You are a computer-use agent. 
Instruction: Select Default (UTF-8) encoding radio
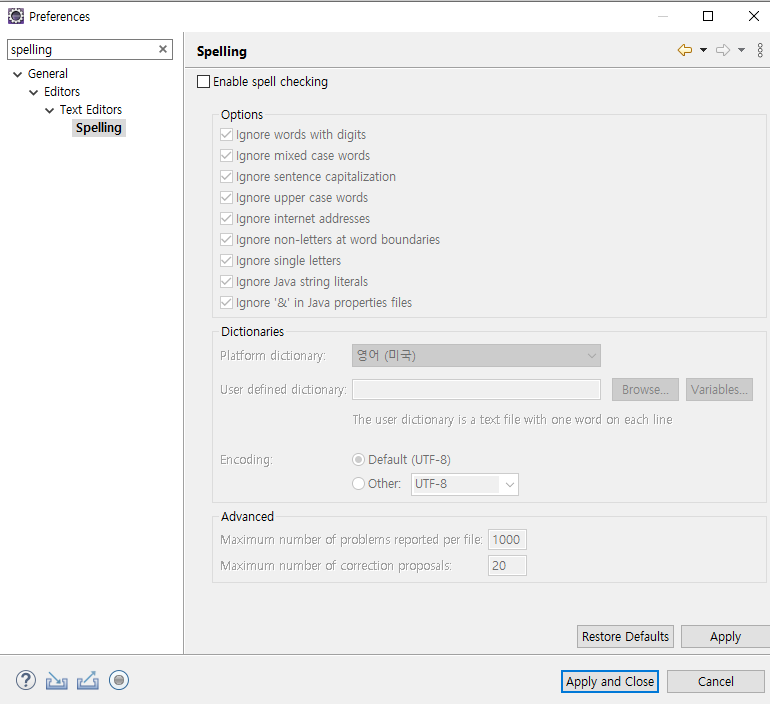coord(358,460)
